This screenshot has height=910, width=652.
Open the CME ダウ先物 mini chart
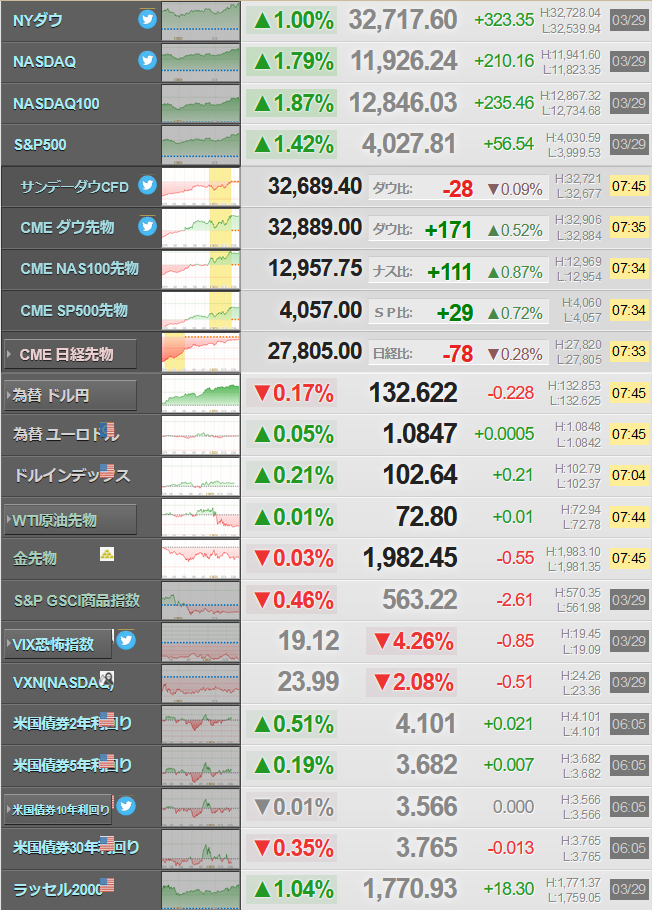click(201, 228)
